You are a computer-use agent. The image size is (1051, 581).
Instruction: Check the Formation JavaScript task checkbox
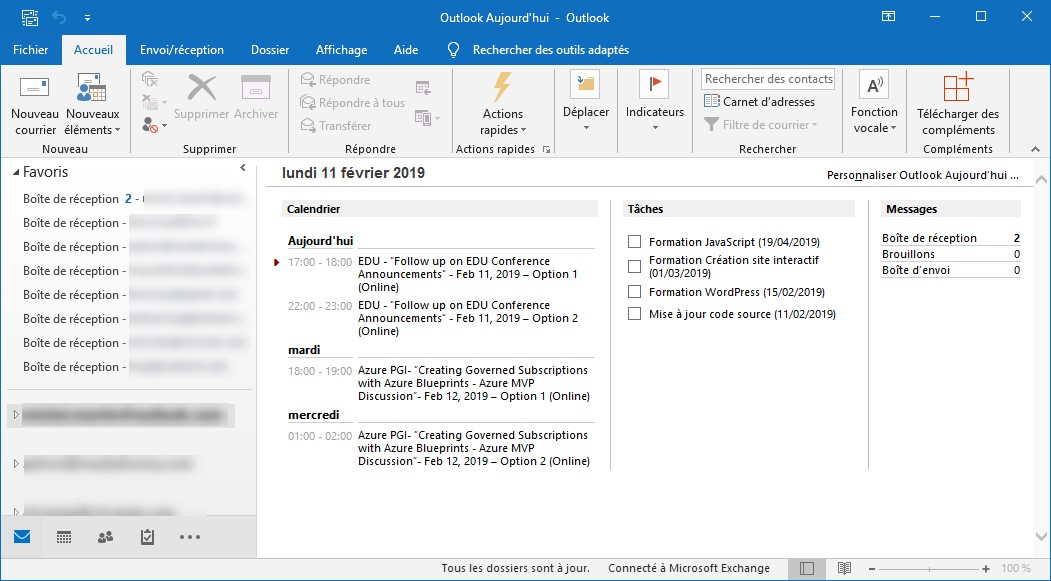pyautogui.click(x=634, y=242)
